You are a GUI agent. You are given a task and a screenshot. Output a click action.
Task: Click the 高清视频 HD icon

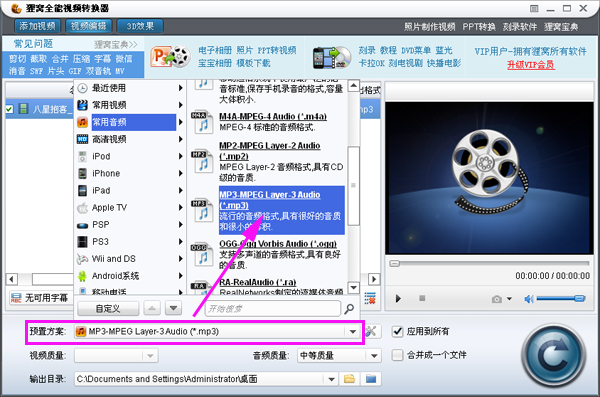[82, 139]
